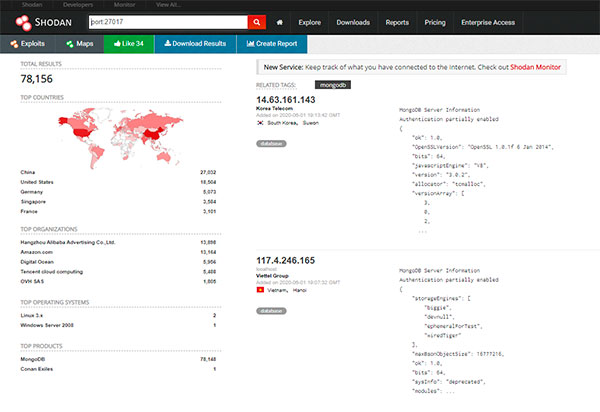
Task: Filter by MongoDB product
Action: tap(33, 359)
